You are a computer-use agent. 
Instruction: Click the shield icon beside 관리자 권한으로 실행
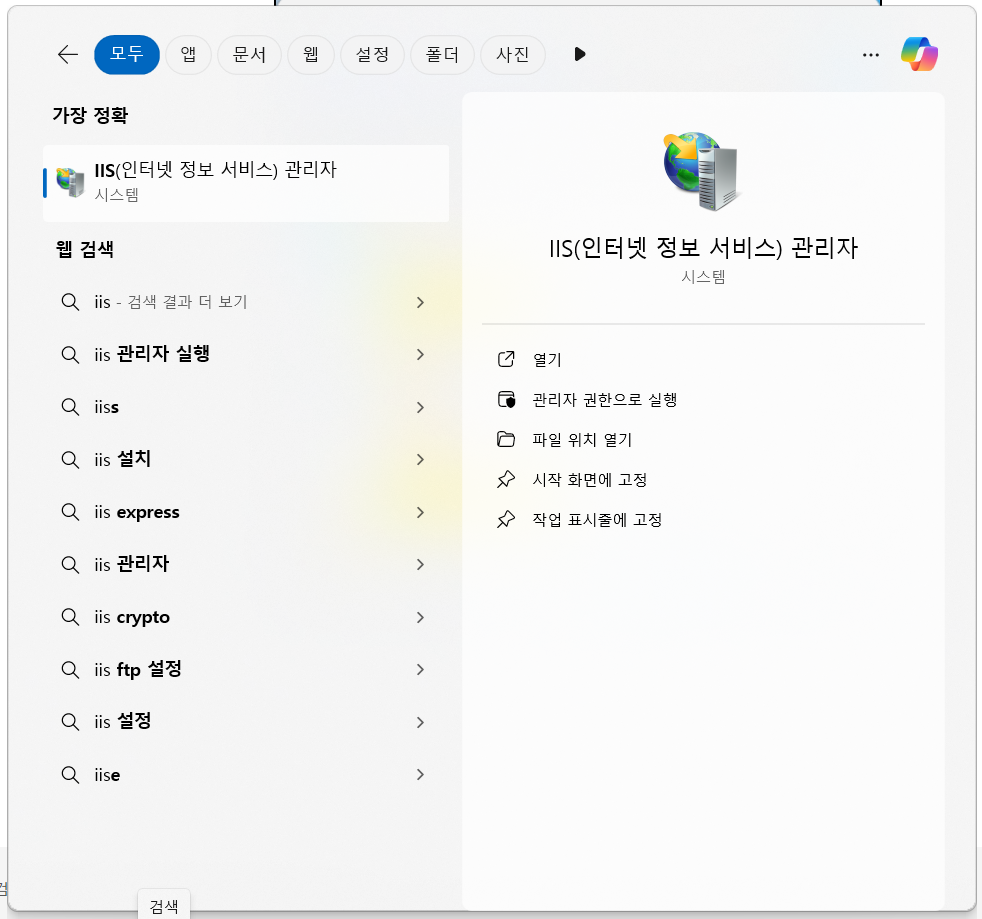click(x=506, y=399)
